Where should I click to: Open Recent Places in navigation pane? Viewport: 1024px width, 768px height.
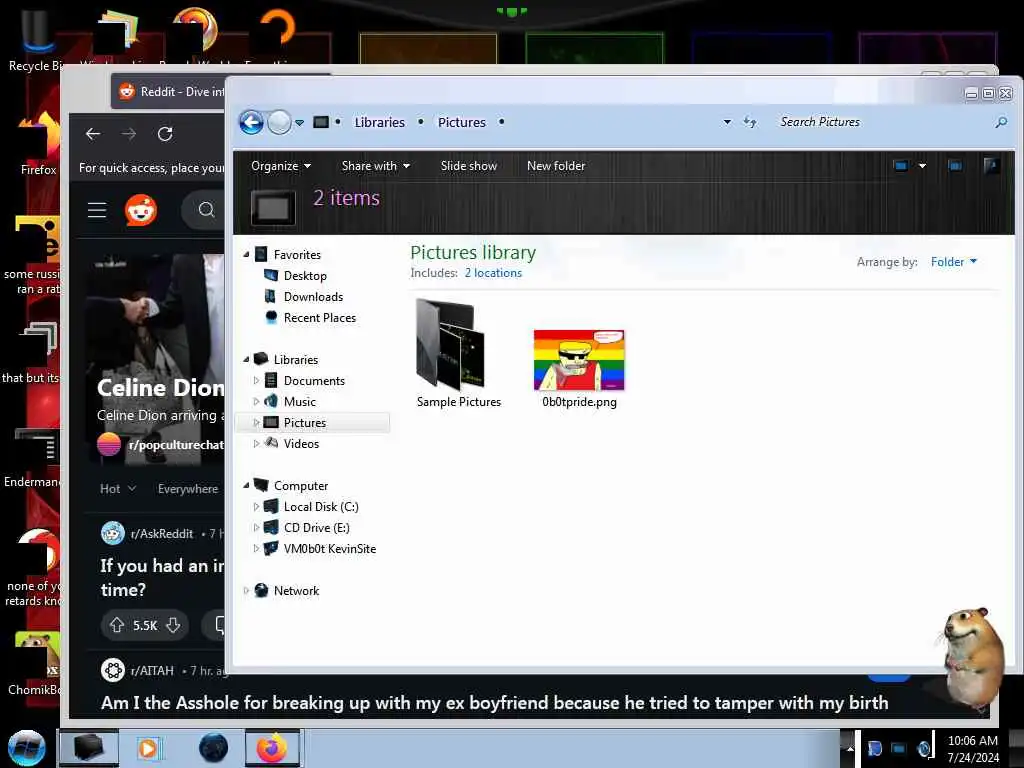(319, 317)
